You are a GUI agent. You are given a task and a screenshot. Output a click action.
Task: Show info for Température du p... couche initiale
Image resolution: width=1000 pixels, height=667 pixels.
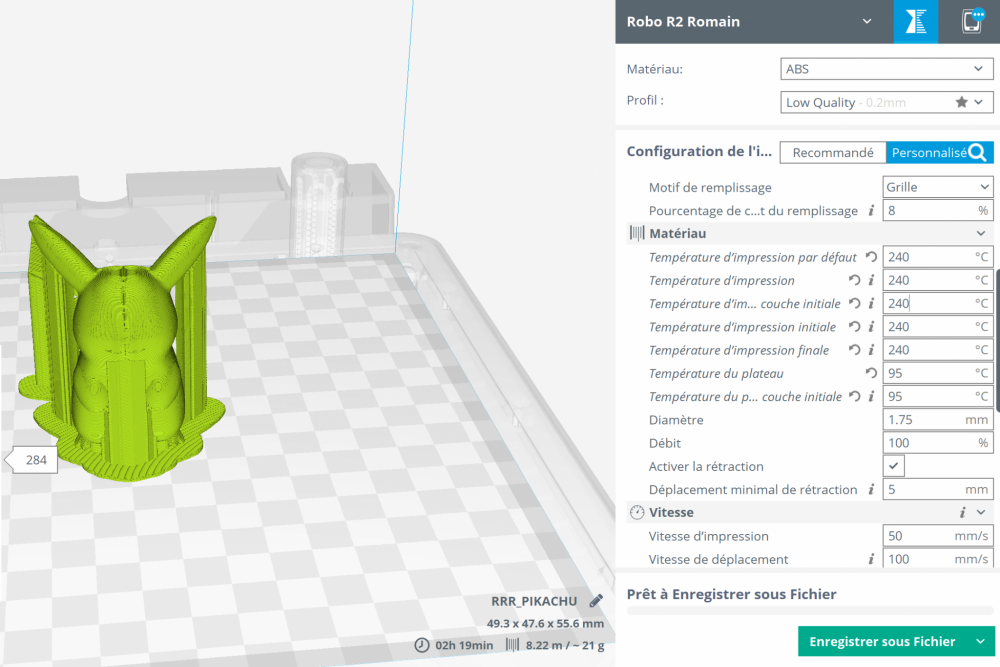[871, 397]
